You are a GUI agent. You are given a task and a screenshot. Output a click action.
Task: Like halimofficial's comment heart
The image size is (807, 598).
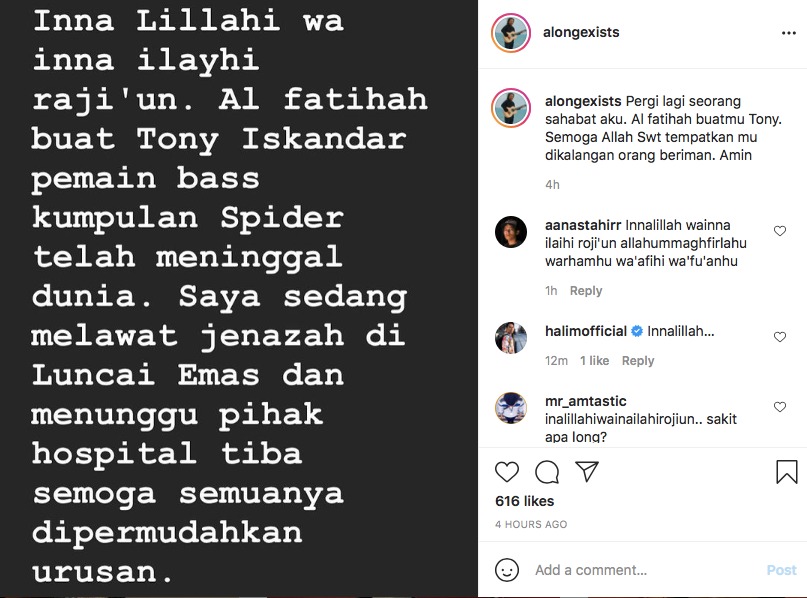tap(780, 337)
